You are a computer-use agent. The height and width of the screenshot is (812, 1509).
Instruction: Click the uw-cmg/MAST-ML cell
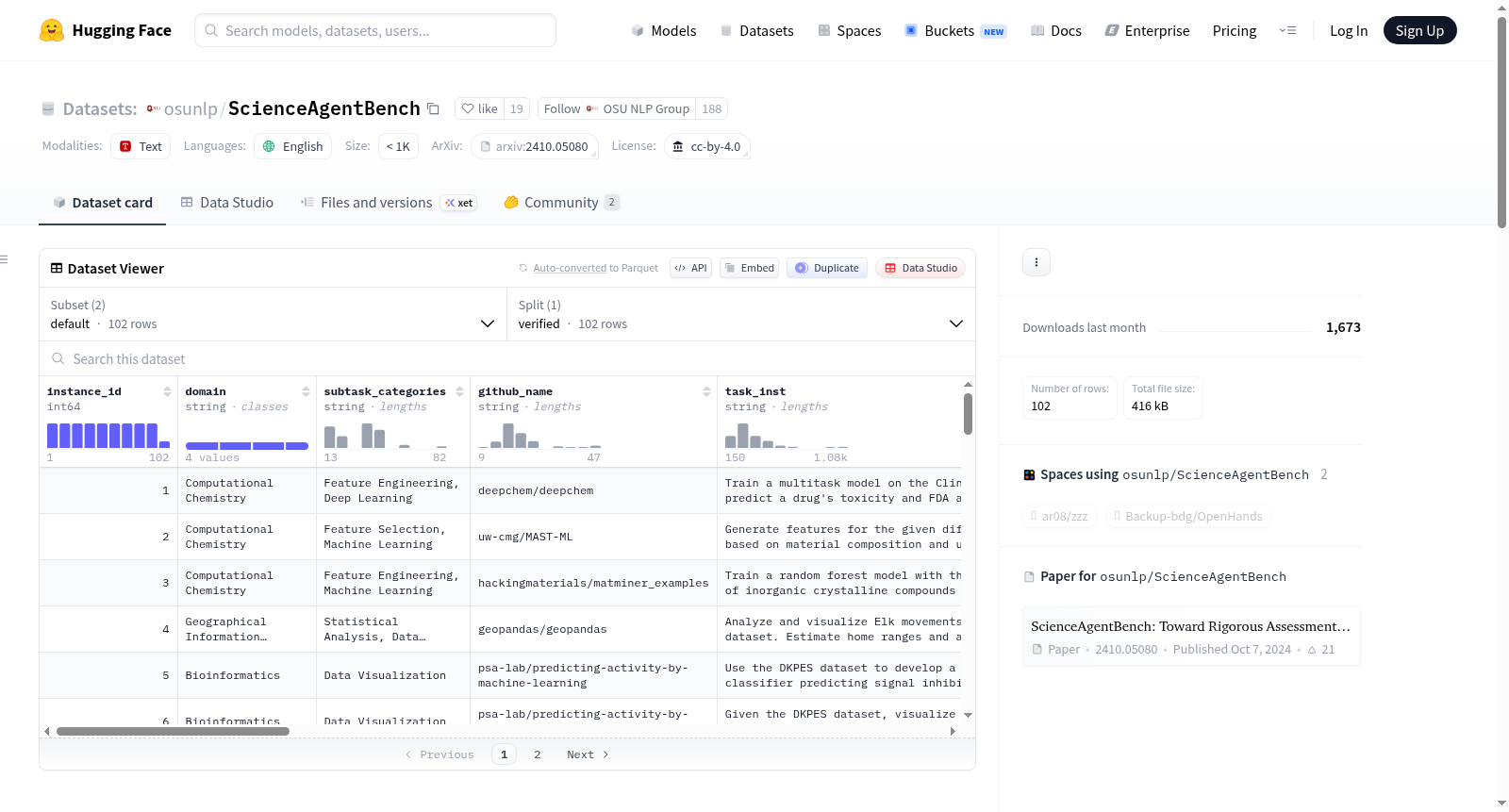(593, 537)
